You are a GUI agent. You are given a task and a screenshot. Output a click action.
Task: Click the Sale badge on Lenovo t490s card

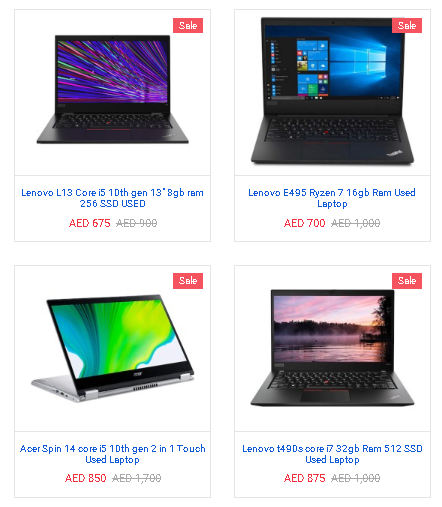pos(407,281)
